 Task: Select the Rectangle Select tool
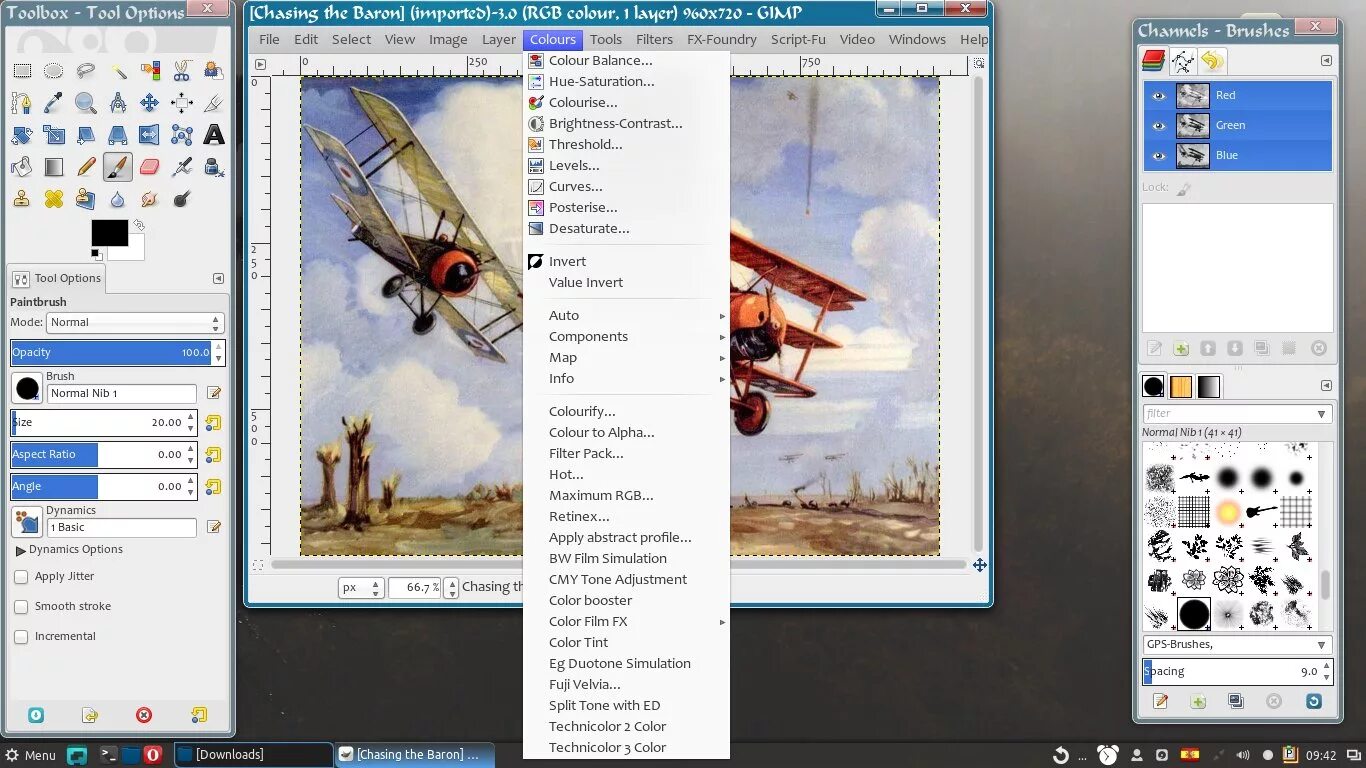click(x=22, y=71)
